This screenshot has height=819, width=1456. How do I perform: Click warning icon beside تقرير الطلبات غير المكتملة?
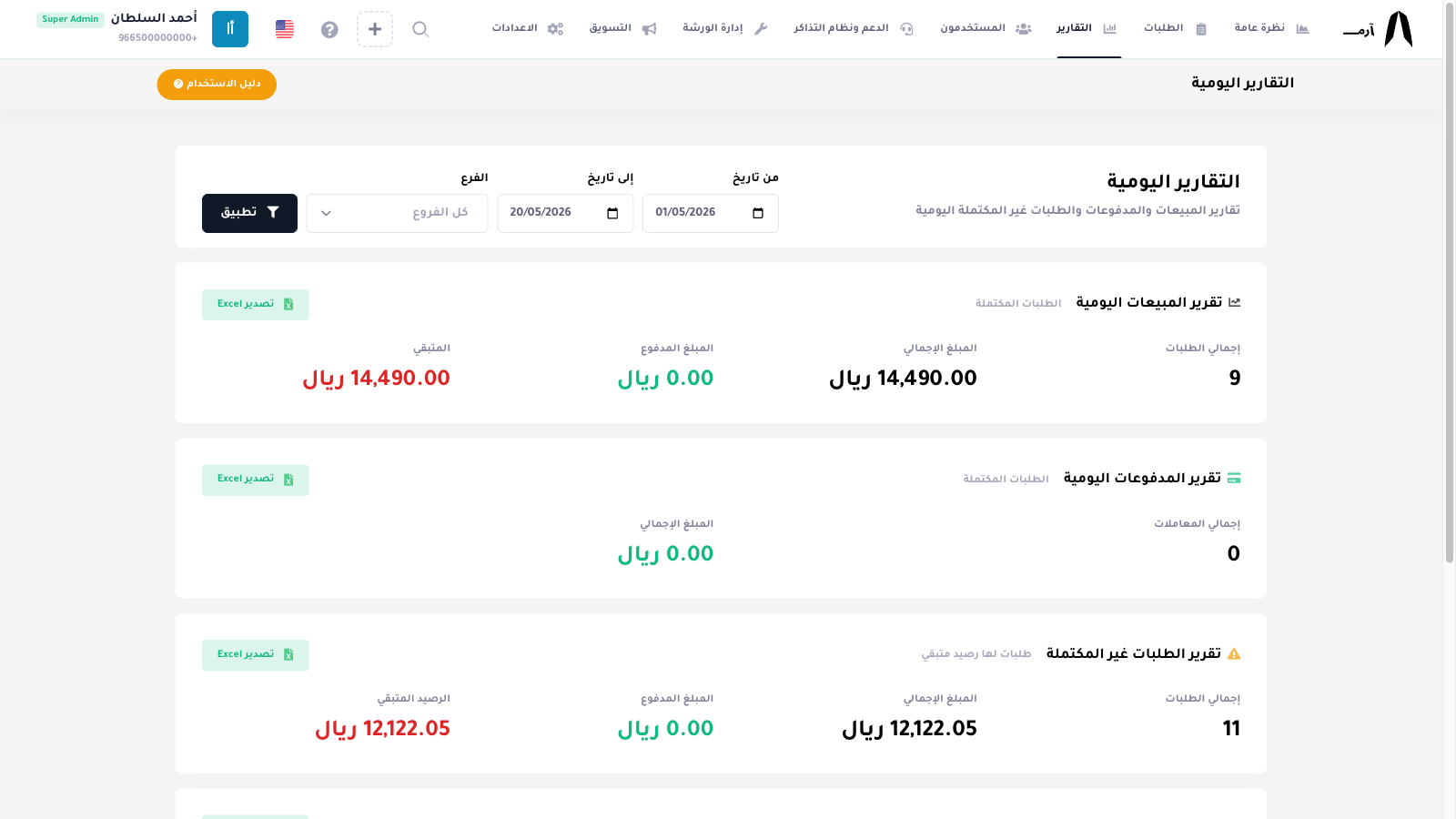point(1234,653)
